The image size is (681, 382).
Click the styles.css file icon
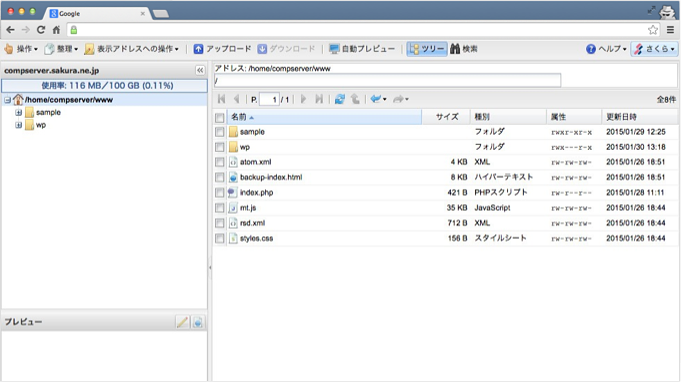click(233, 238)
